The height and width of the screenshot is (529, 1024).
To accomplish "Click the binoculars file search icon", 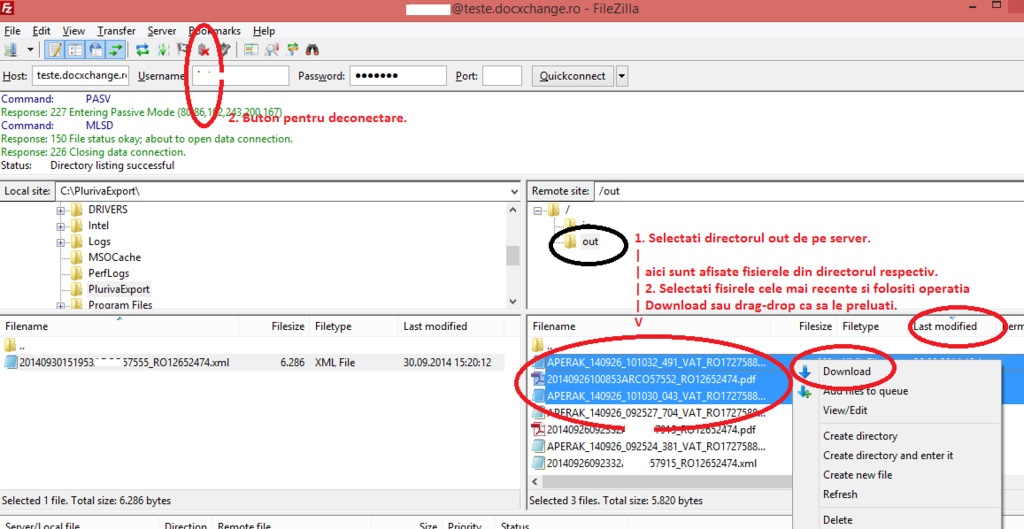I will click(x=313, y=49).
